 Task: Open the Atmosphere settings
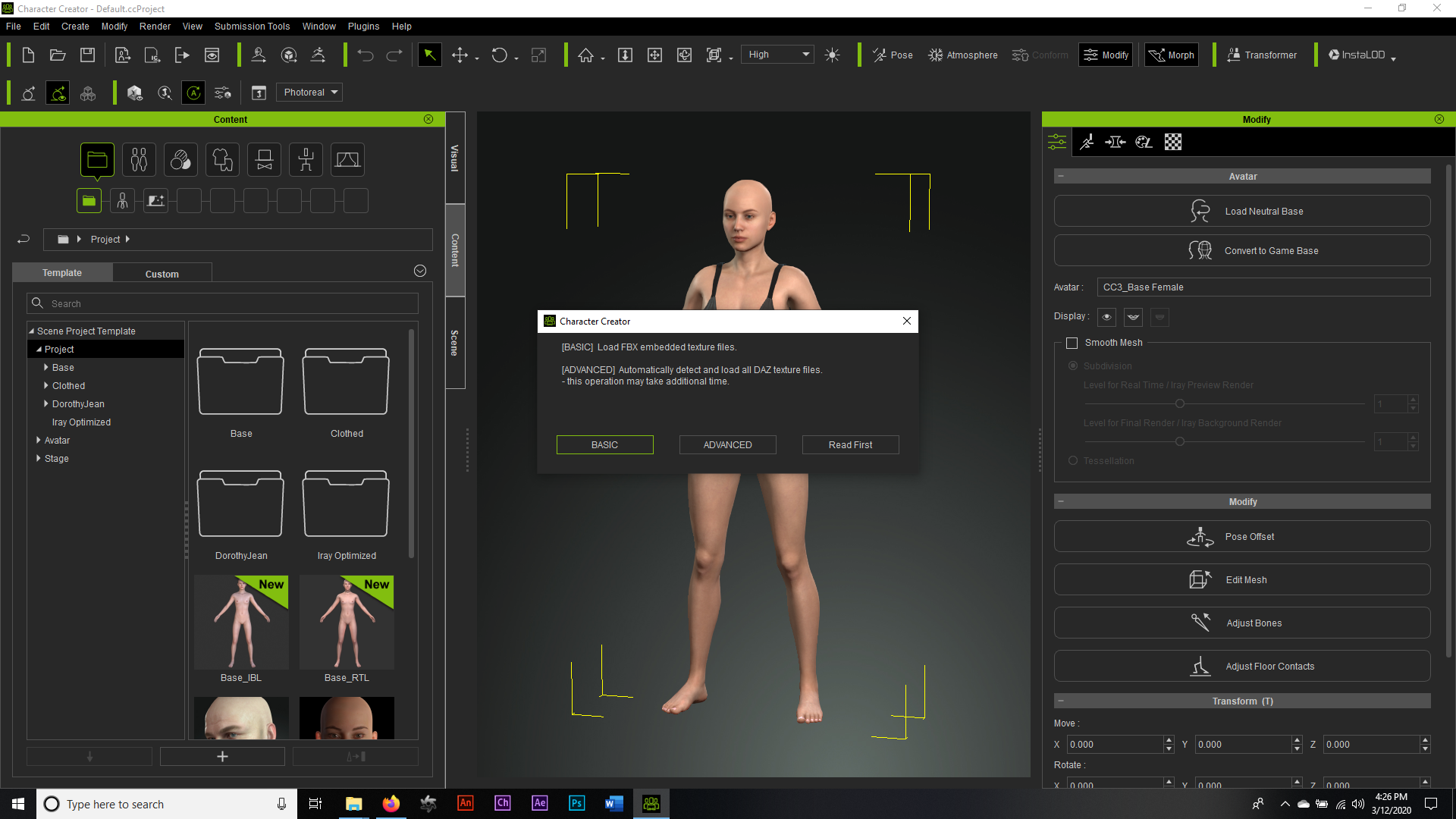[x=963, y=55]
